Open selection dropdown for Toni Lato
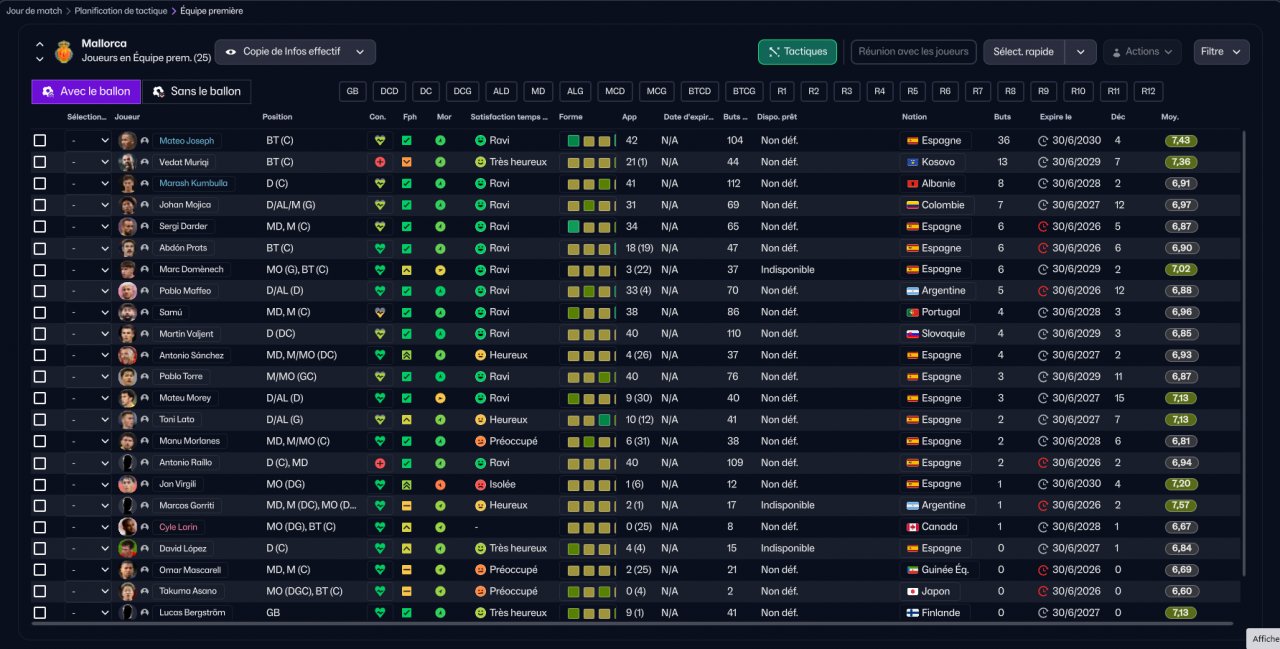Image resolution: width=1280 pixels, height=649 pixels. [x=88, y=420]
